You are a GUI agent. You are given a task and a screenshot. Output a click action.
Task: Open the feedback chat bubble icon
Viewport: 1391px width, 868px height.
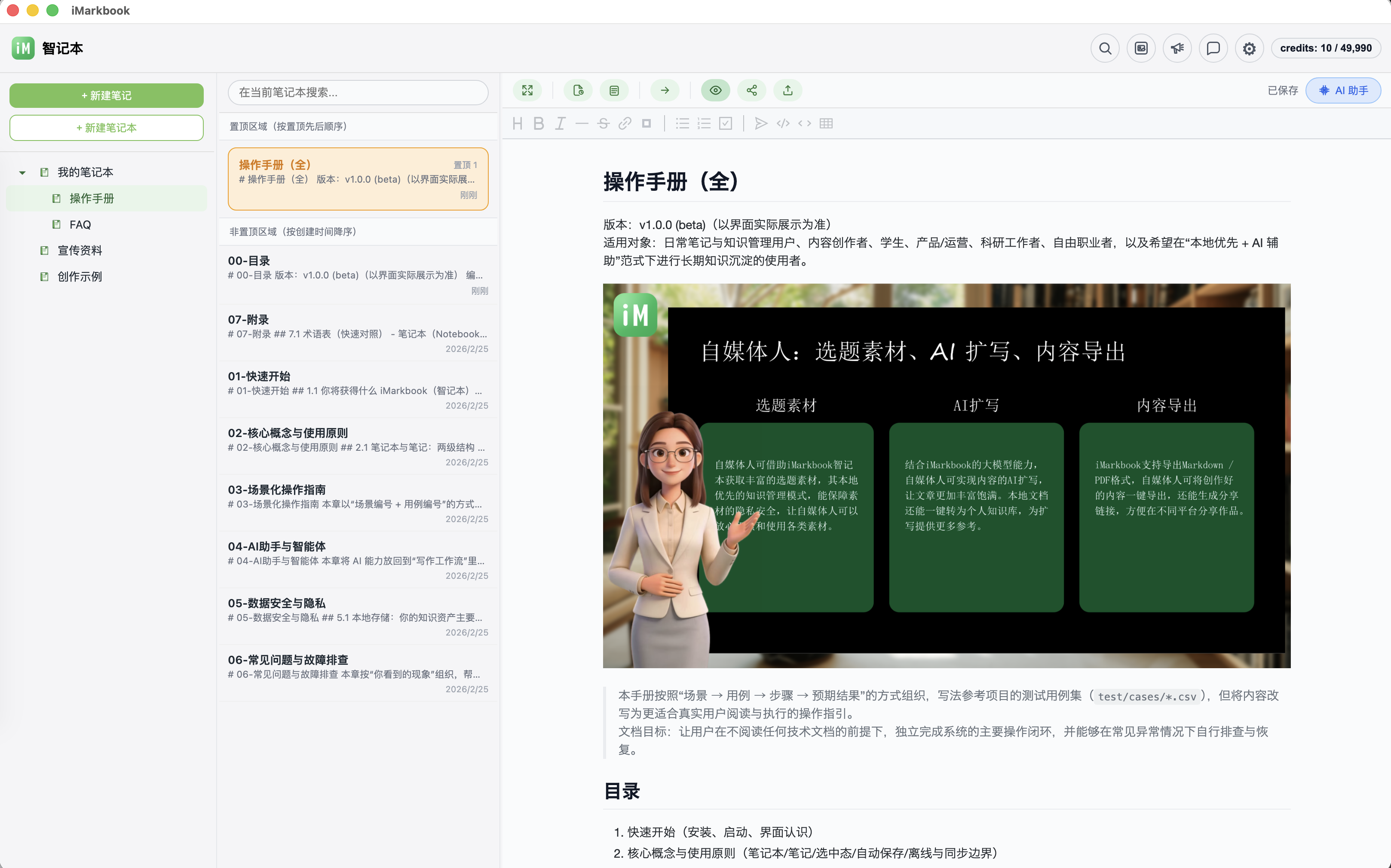click(x=1213, y=48)
